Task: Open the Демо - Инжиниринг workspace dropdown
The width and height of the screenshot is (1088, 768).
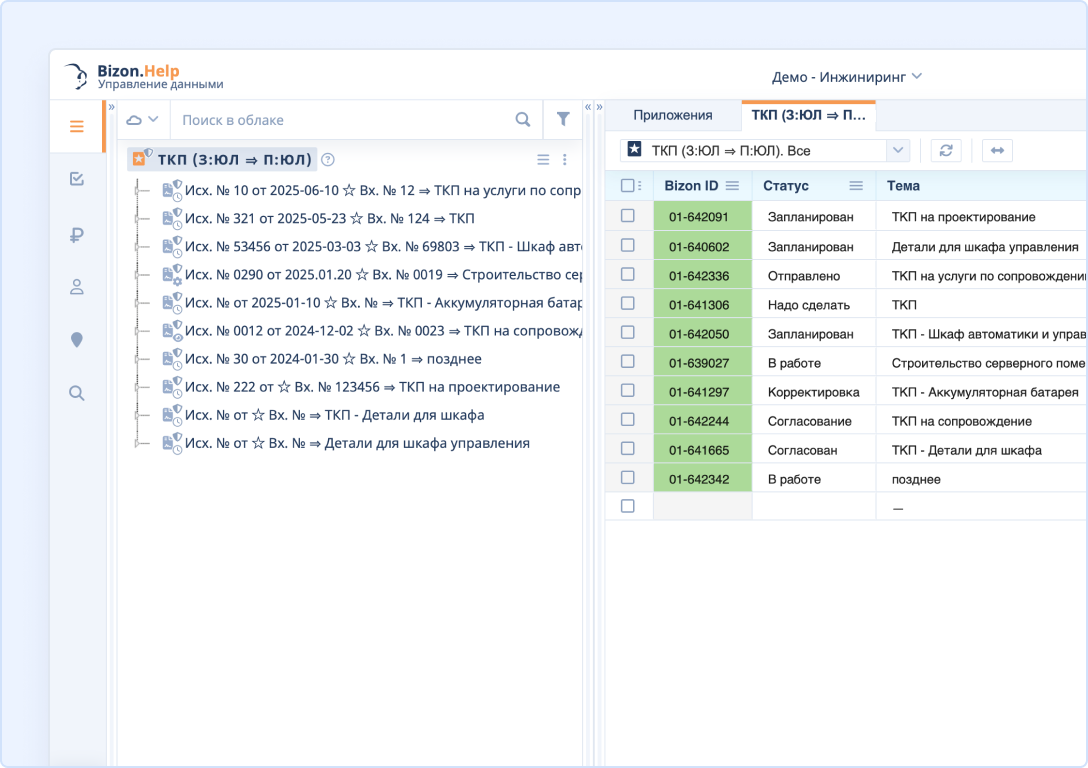Action: (846, 77)
